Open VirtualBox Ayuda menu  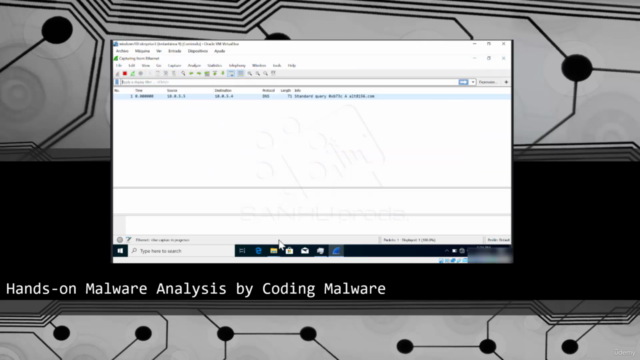click(x=220, y=51)
